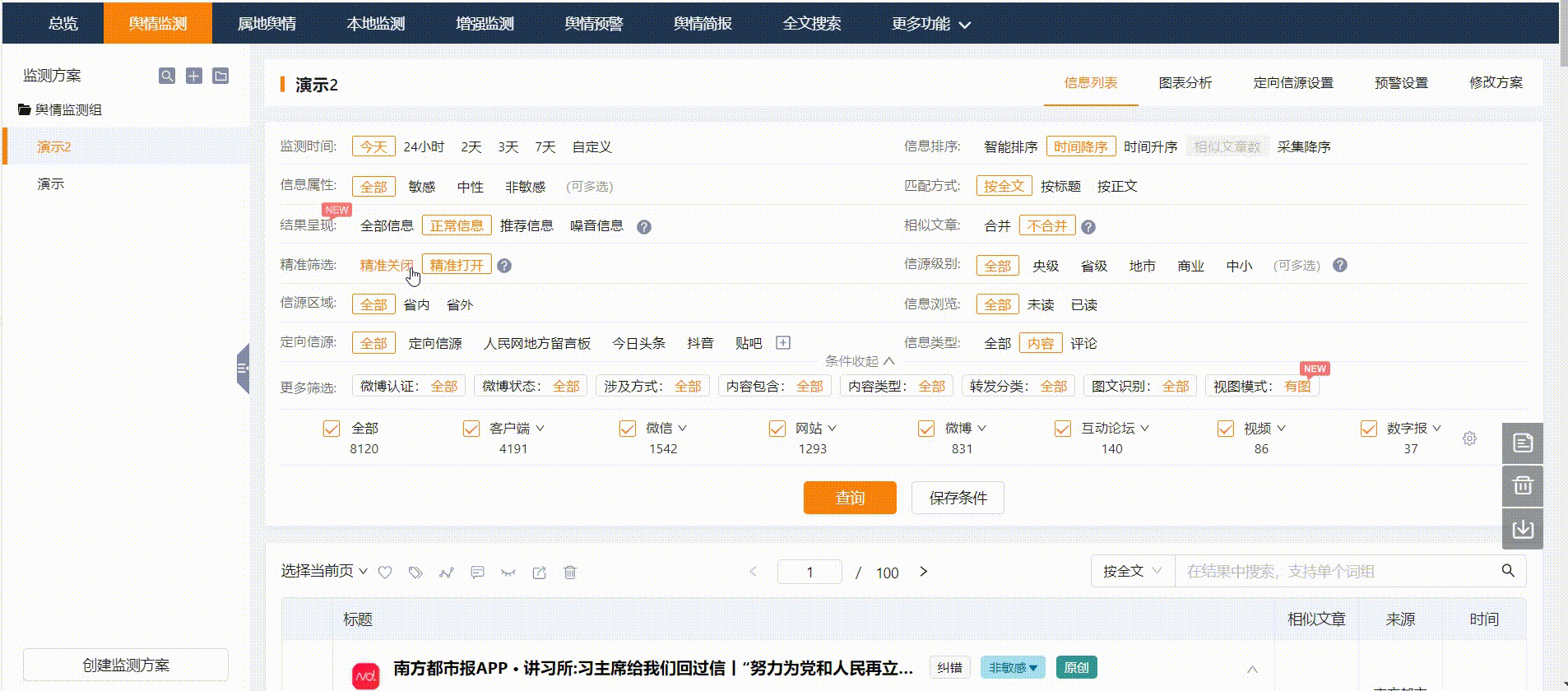Click the orange 查询 button
This screenshot has height=691, width=1568.
pos(850,498)
